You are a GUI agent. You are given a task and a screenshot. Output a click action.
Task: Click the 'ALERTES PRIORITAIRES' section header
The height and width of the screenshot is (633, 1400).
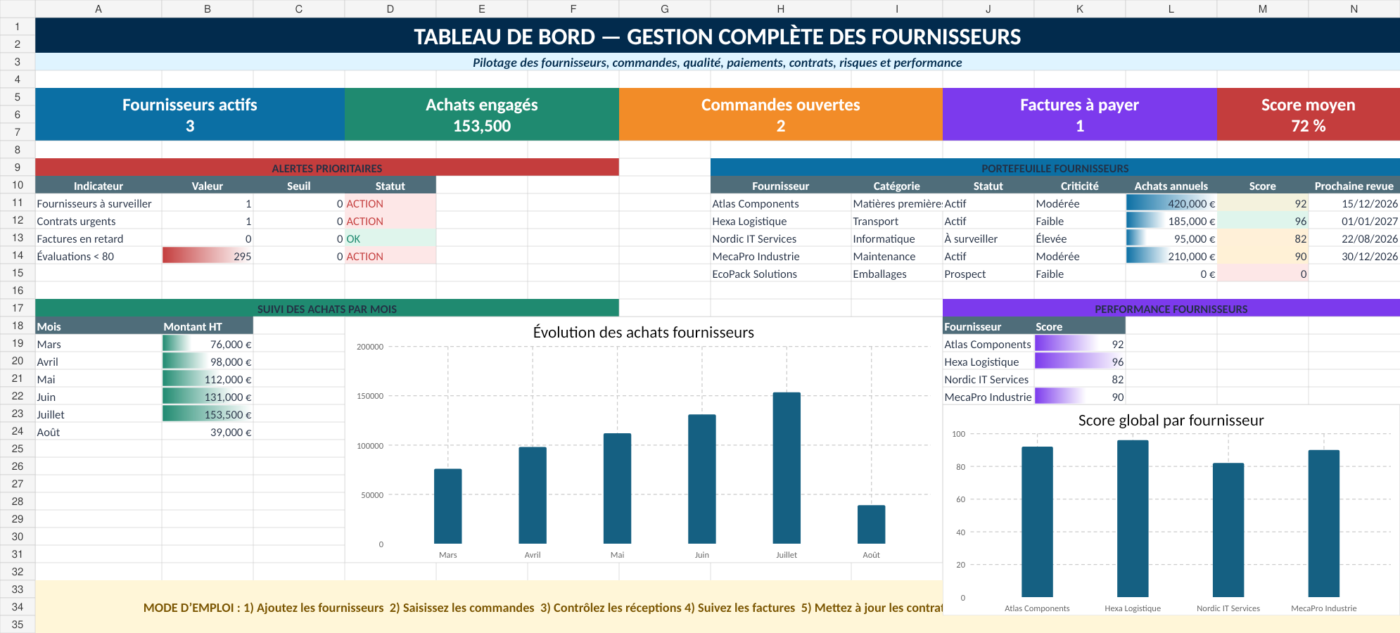coord(327,168)
